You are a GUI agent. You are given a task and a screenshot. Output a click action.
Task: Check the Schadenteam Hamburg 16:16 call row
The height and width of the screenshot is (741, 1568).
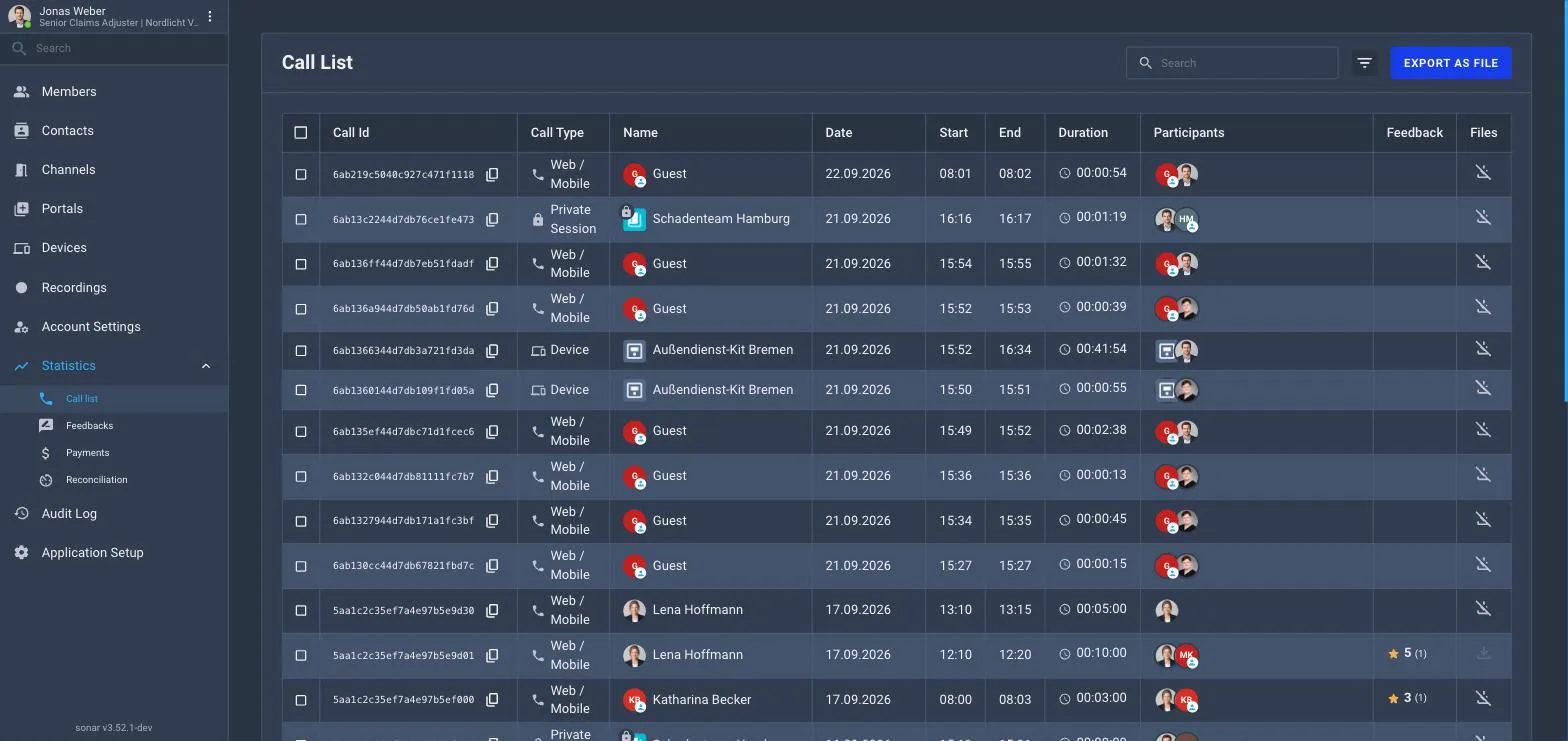[301, 219]
